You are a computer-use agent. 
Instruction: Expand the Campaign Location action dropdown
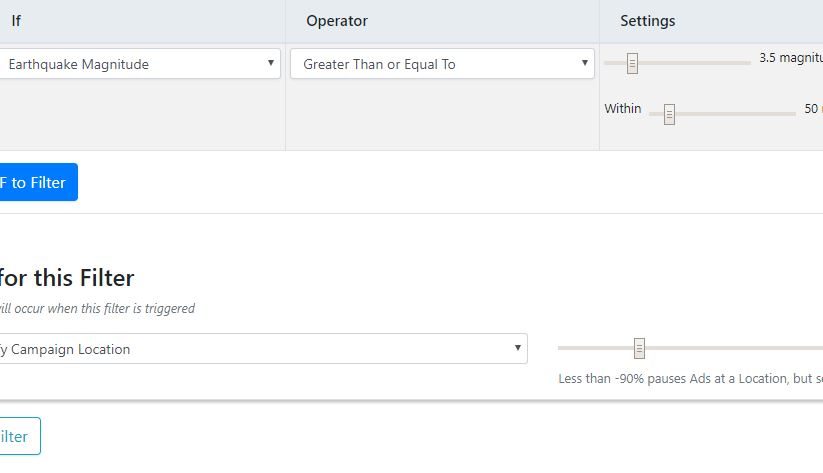[262, 349]
